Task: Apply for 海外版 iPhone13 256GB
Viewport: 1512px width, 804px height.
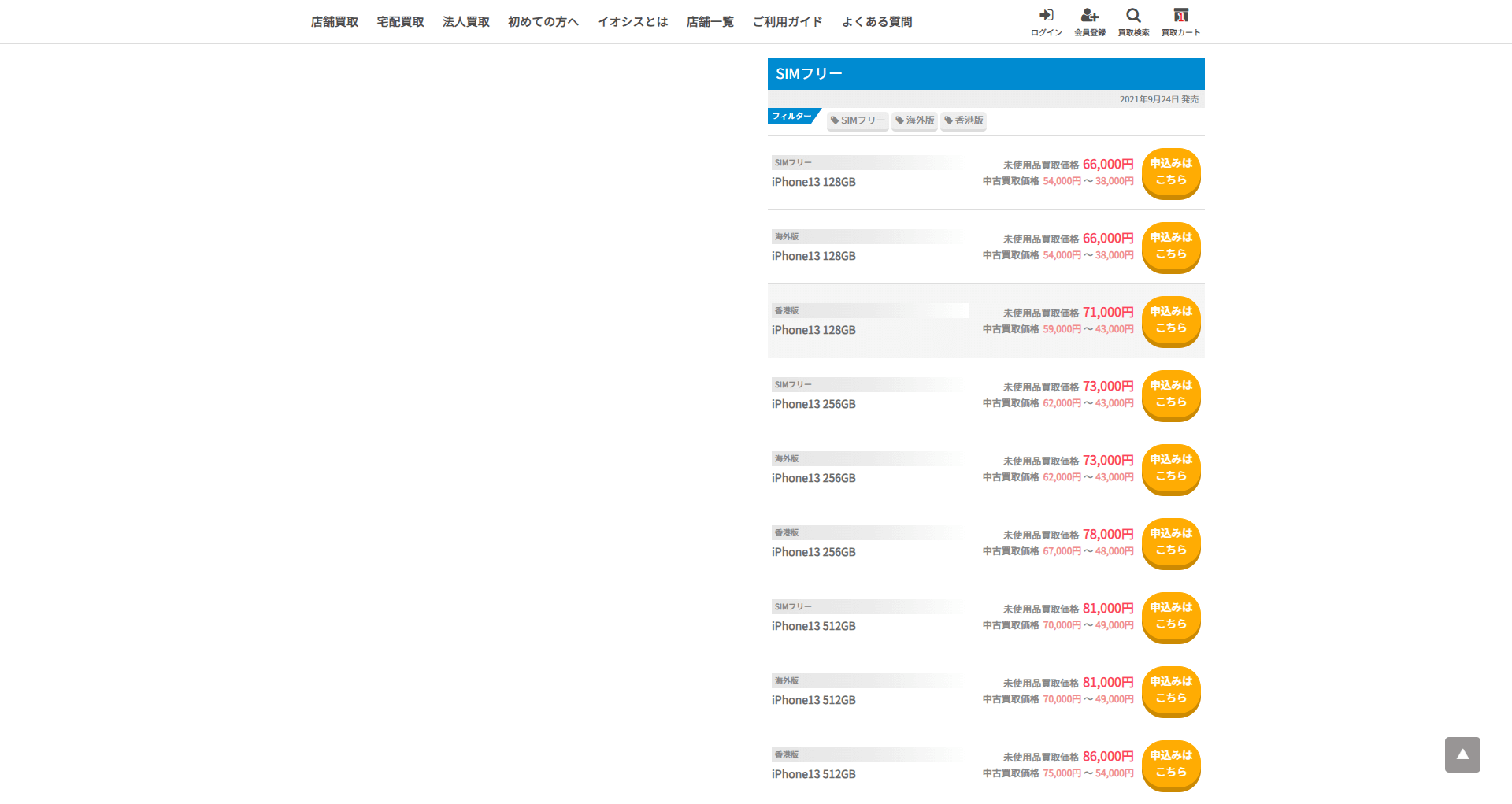Action: coord(1171,469)
